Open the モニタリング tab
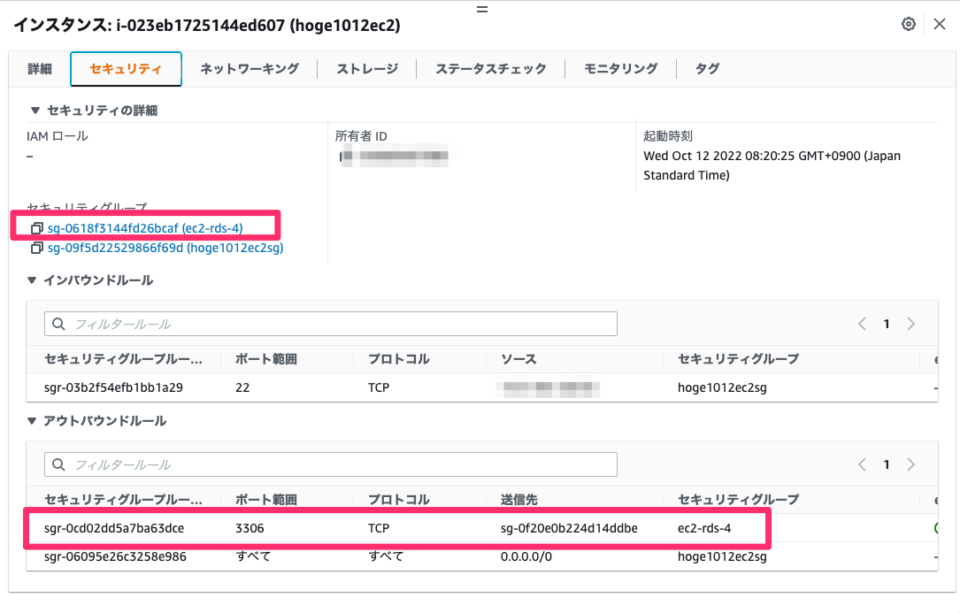 (x=621, y=69)
